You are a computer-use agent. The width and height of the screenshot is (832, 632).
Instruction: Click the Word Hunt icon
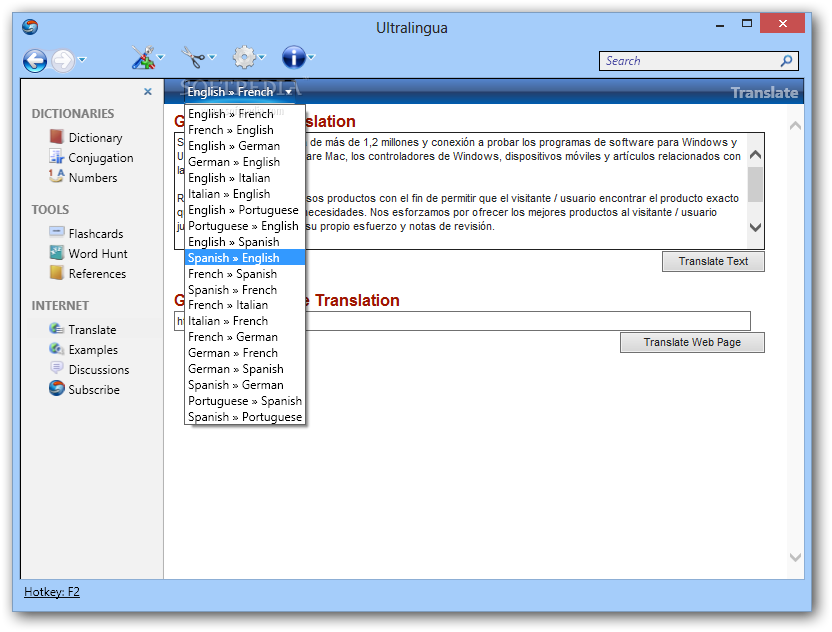pos(56,253)
